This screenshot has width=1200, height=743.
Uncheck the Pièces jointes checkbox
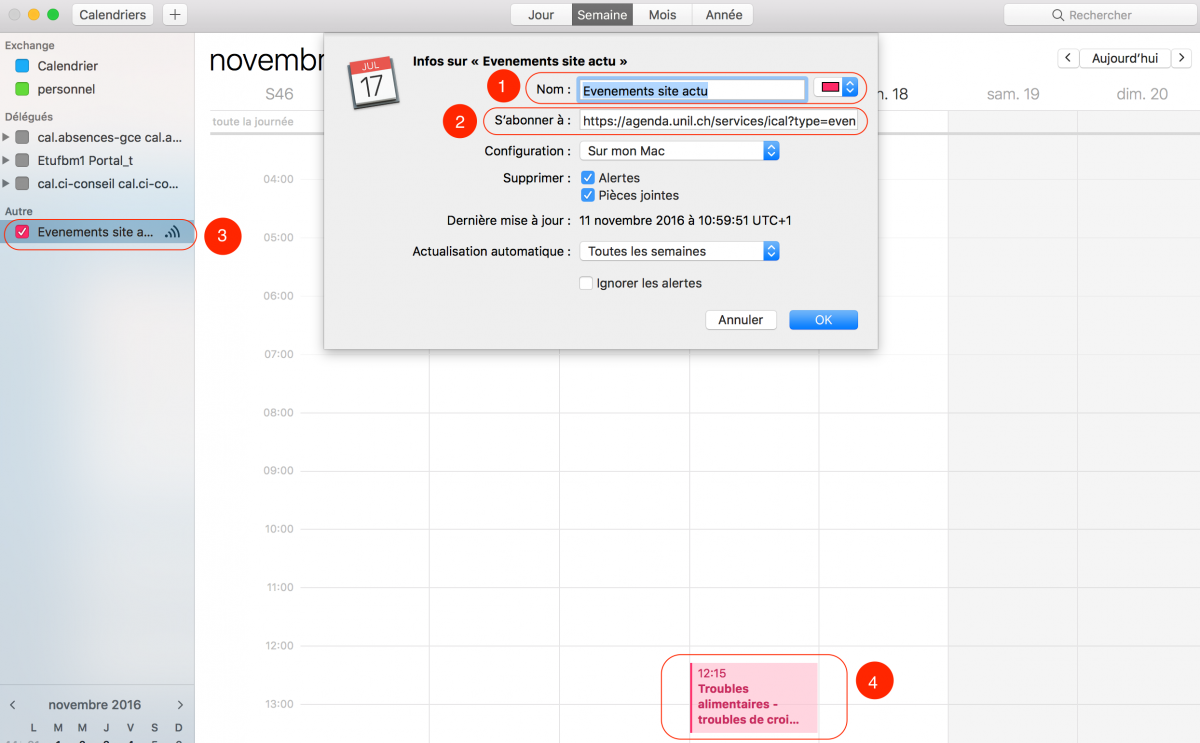[588, 196]
